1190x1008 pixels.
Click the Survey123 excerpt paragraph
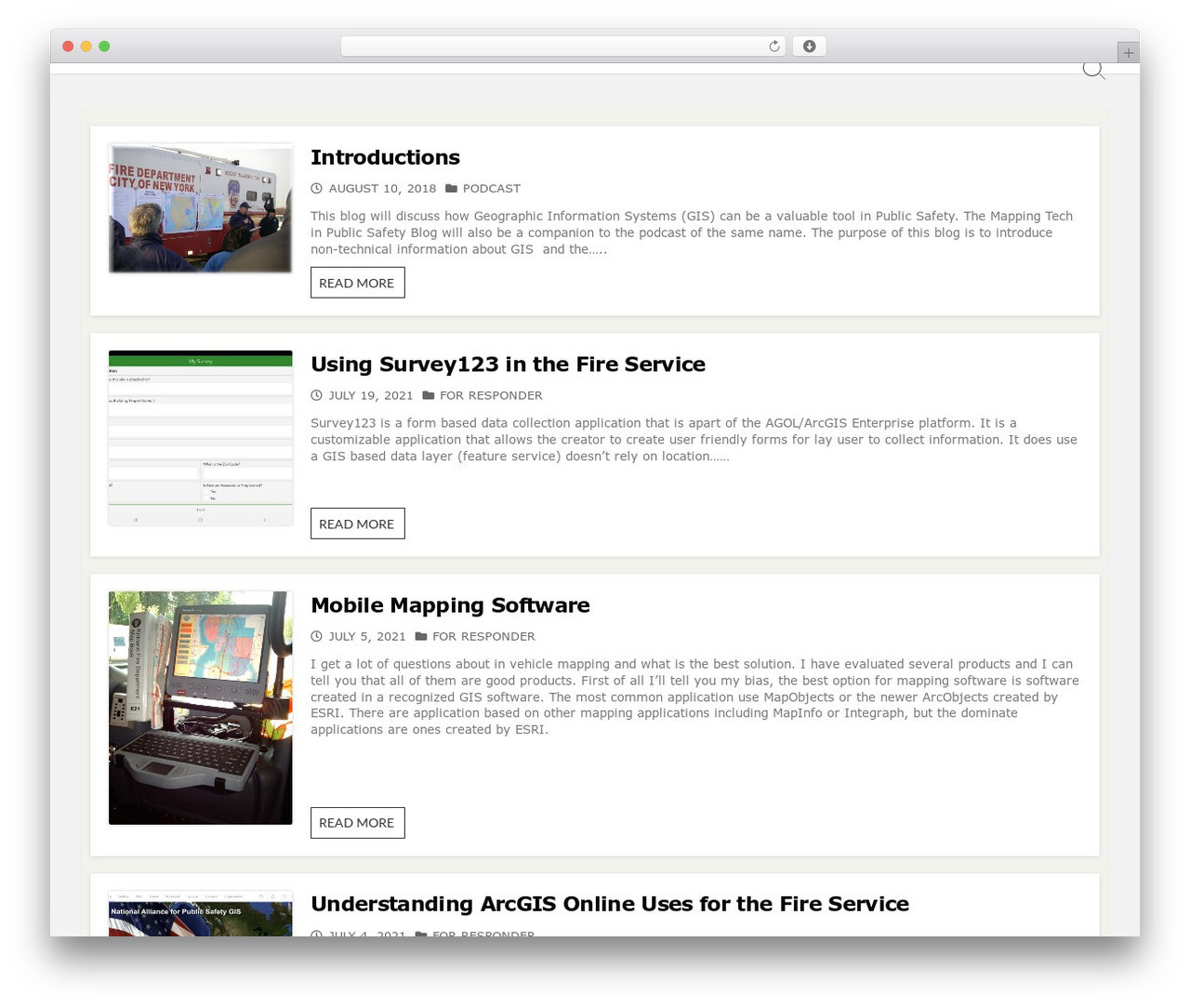[x=694, y=440]
